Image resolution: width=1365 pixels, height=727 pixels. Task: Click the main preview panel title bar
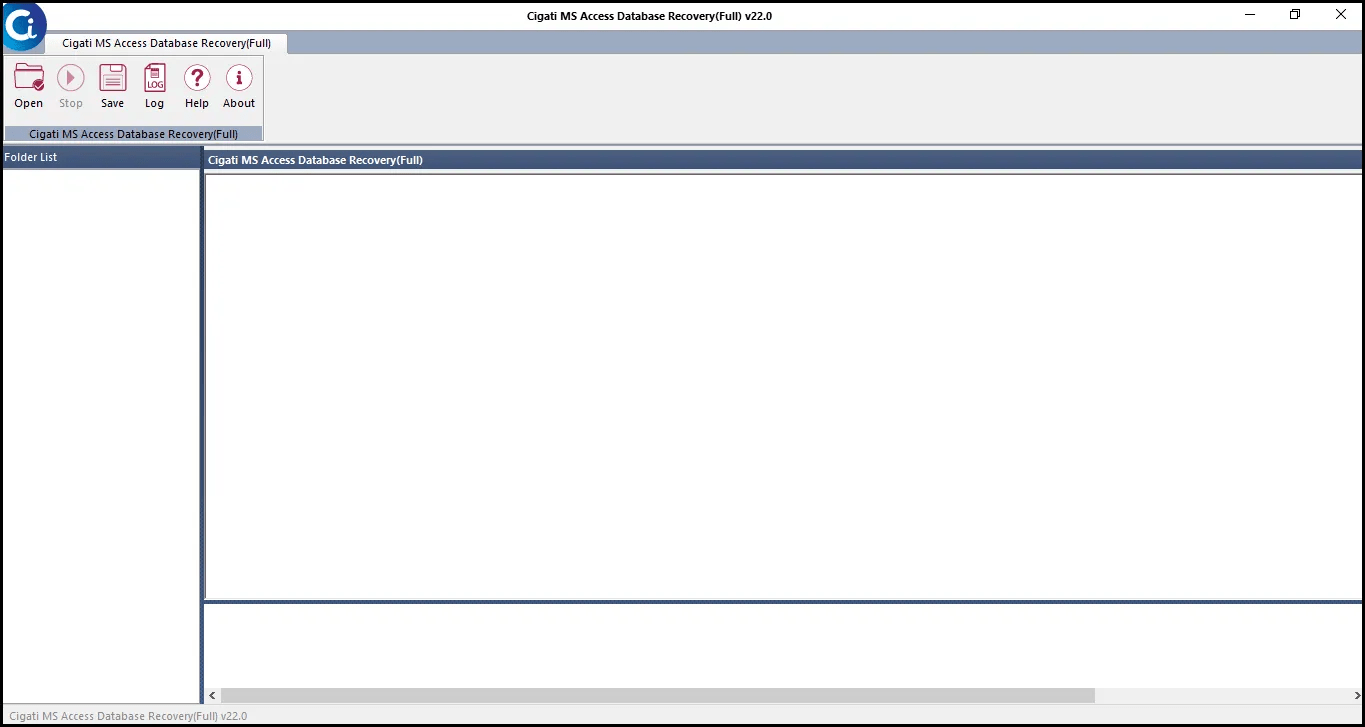[x=783, y=160]
